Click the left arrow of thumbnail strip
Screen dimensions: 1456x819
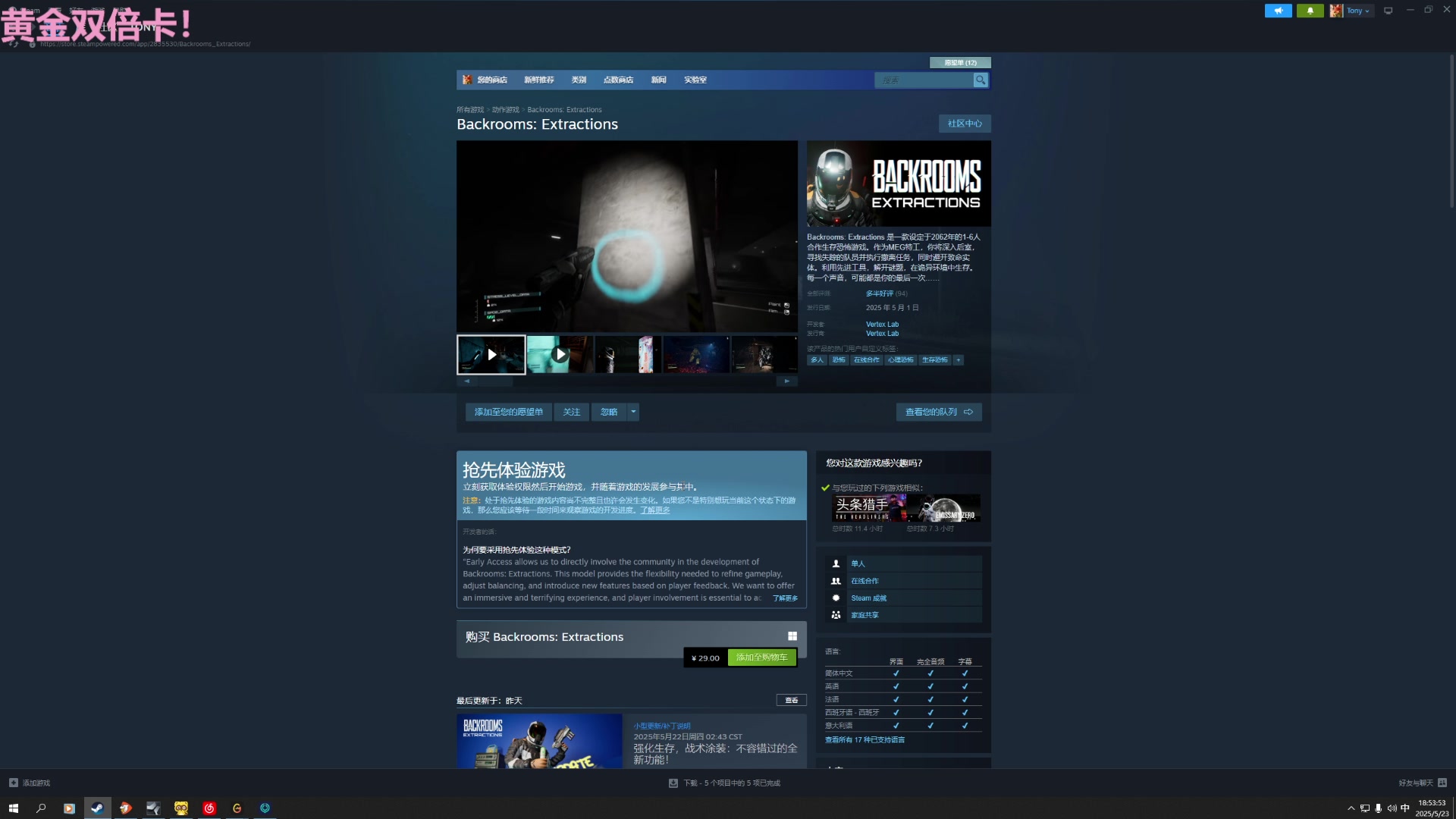pyautogui.click(x=466, y=381)
